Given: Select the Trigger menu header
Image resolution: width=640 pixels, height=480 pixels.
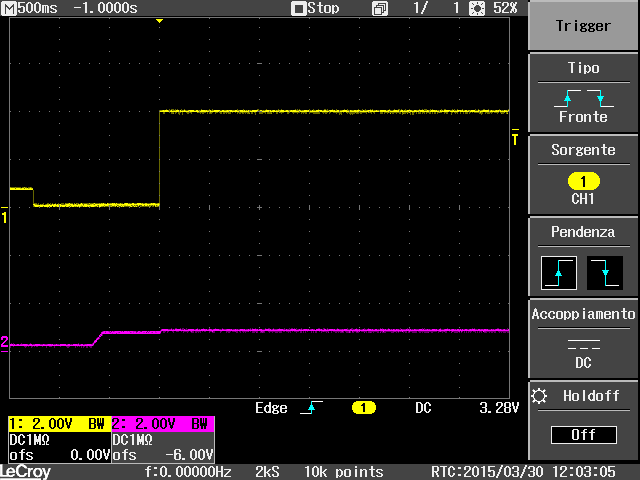Looking at the screenshot, I should point(583,26).
